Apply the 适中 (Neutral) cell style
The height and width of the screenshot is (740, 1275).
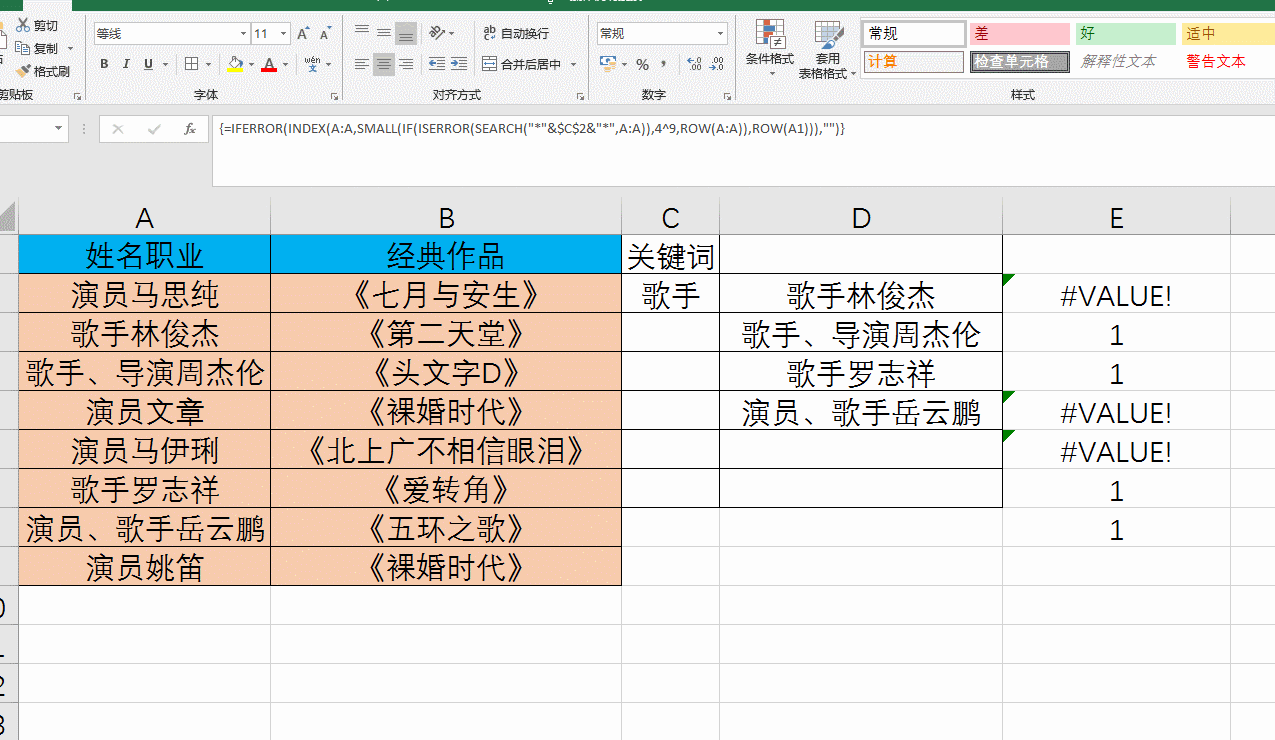pos(1228,34)
